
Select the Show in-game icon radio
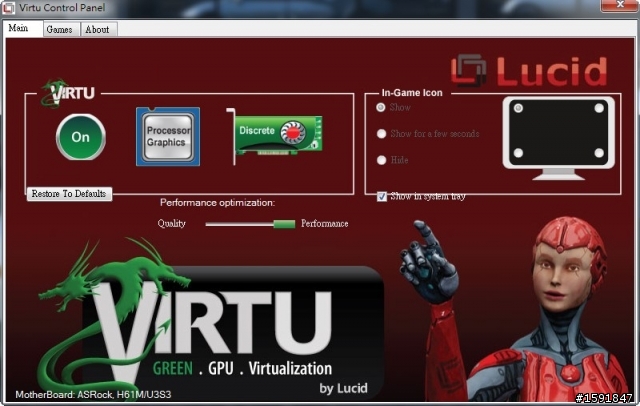tap(381, 107)
